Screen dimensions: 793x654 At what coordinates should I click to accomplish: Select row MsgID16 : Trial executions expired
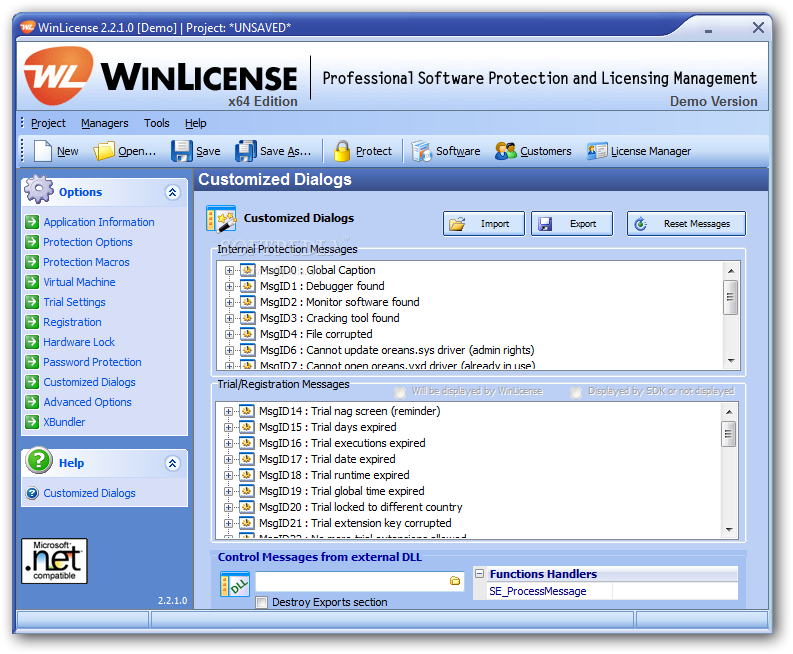pos(342,443)
